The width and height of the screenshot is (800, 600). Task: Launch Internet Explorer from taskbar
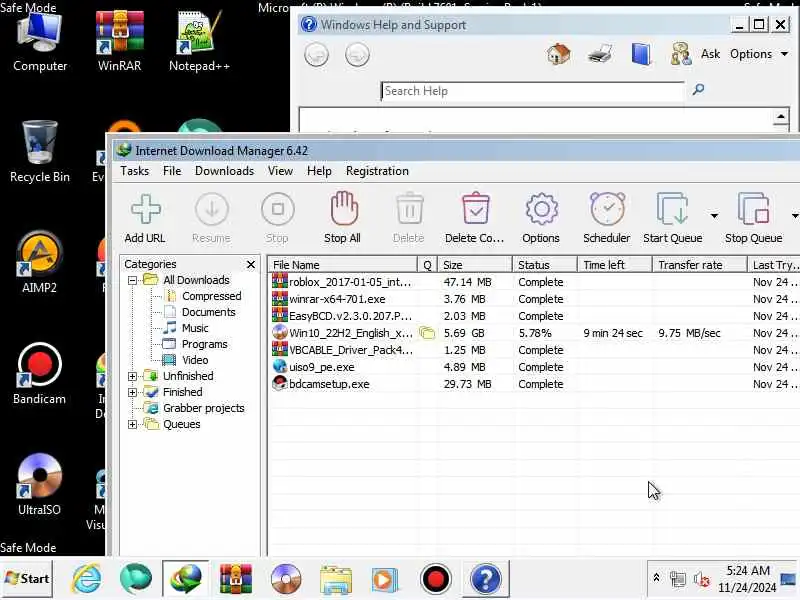(87, 579)
